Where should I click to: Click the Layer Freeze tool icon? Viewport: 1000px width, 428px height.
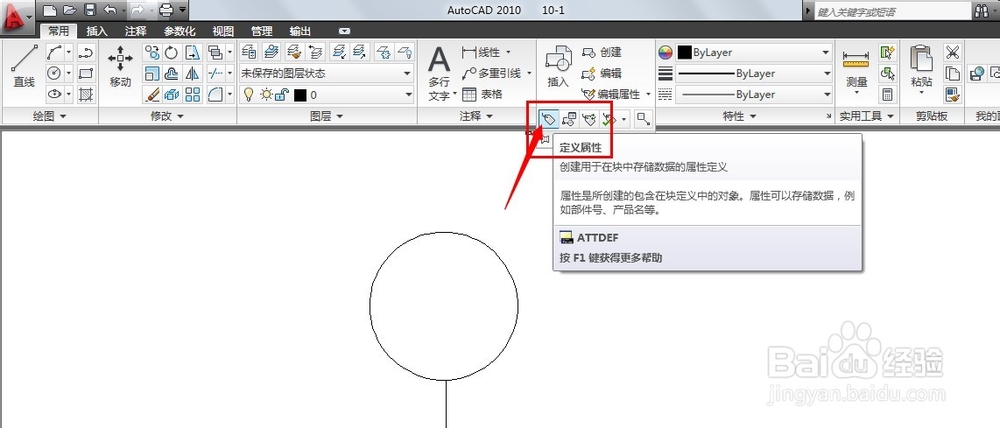pyautogui.click(x=383, y=52)
